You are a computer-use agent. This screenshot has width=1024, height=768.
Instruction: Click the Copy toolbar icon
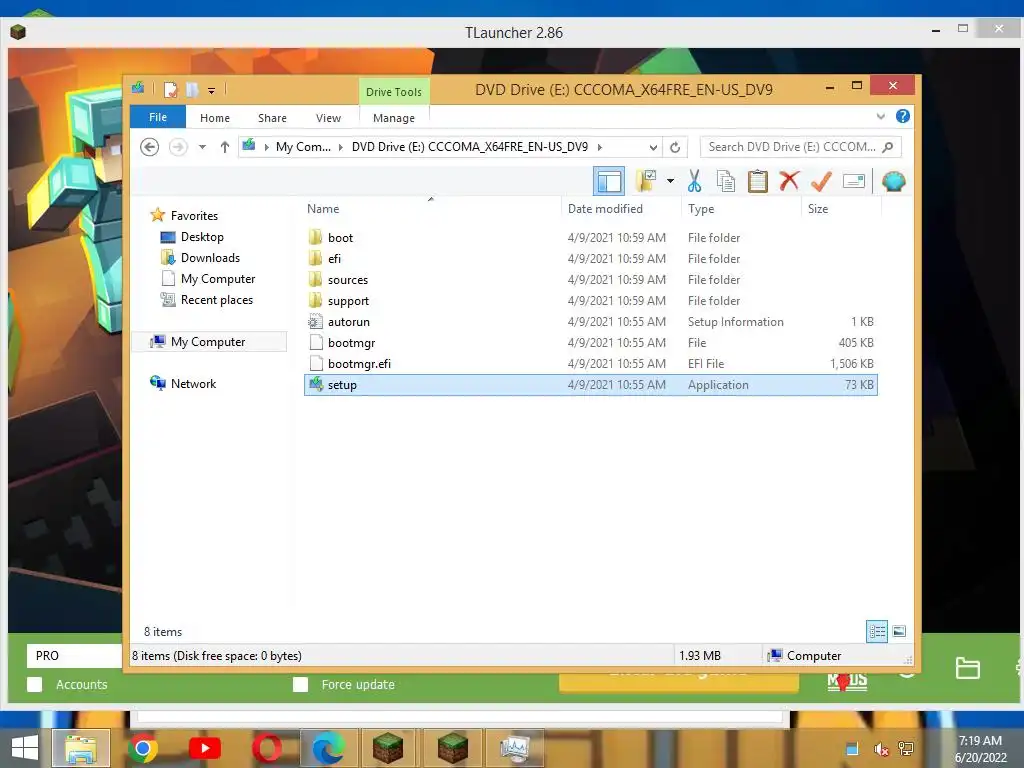[726, 181]
